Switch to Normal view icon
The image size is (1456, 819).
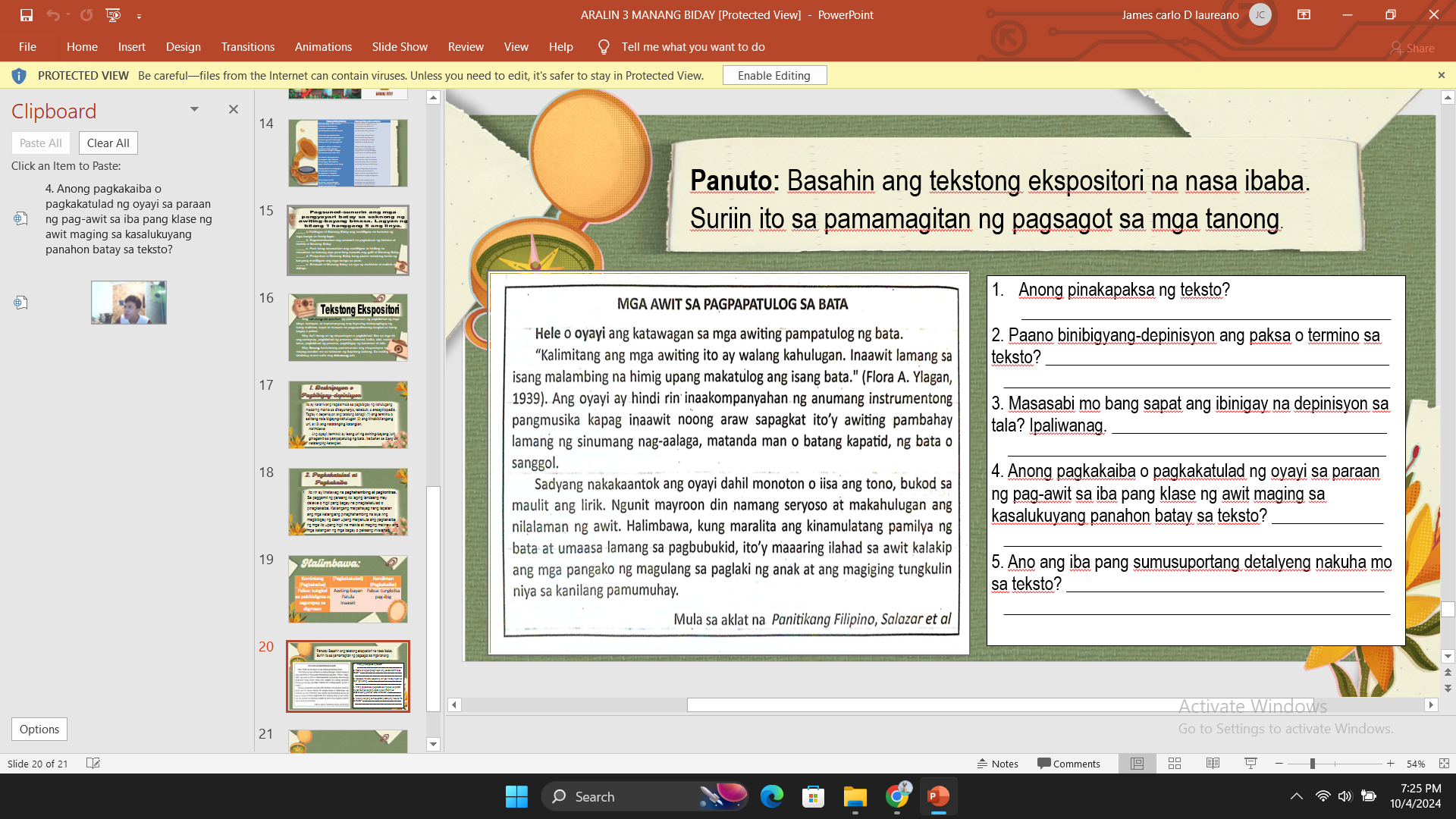(x=1137, y=763)
